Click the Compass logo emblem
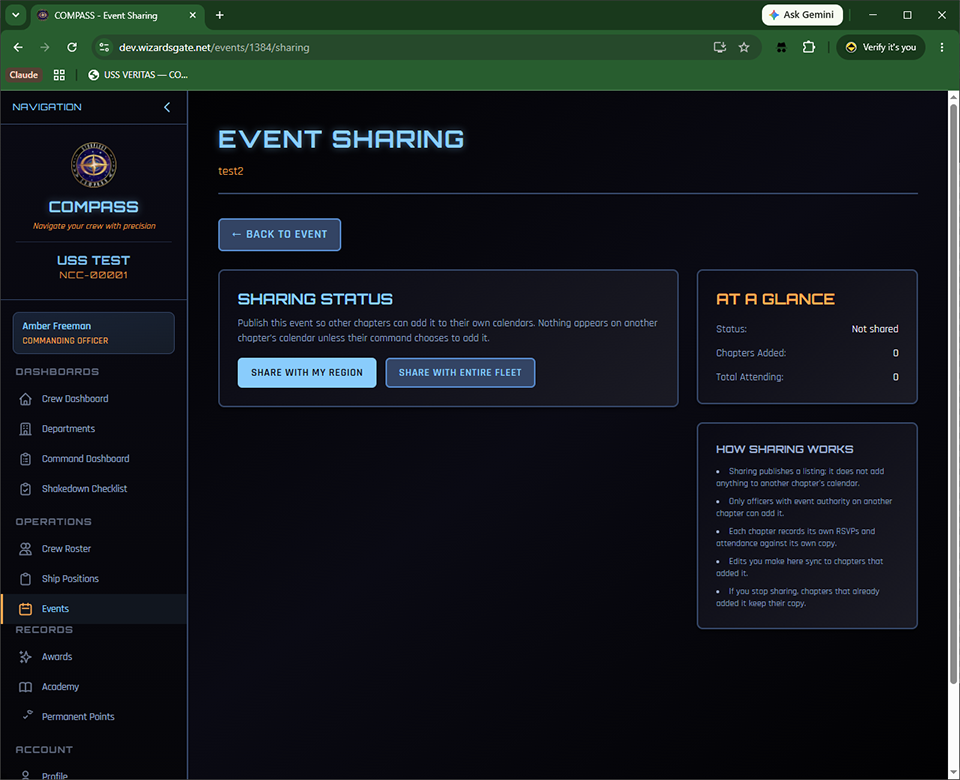The image size is (960, 780). click(94, 165)
